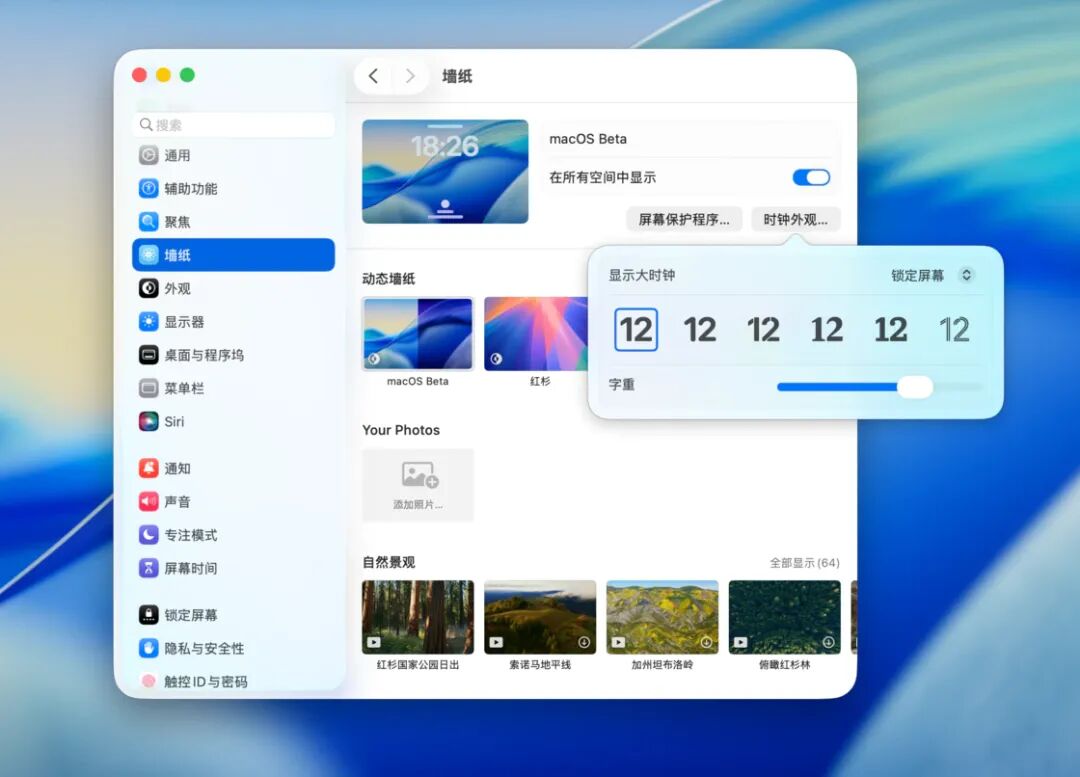
Task: Select the 菜单栏 menu bar icon
Action: pyautogui.click(x=149, y=388)
